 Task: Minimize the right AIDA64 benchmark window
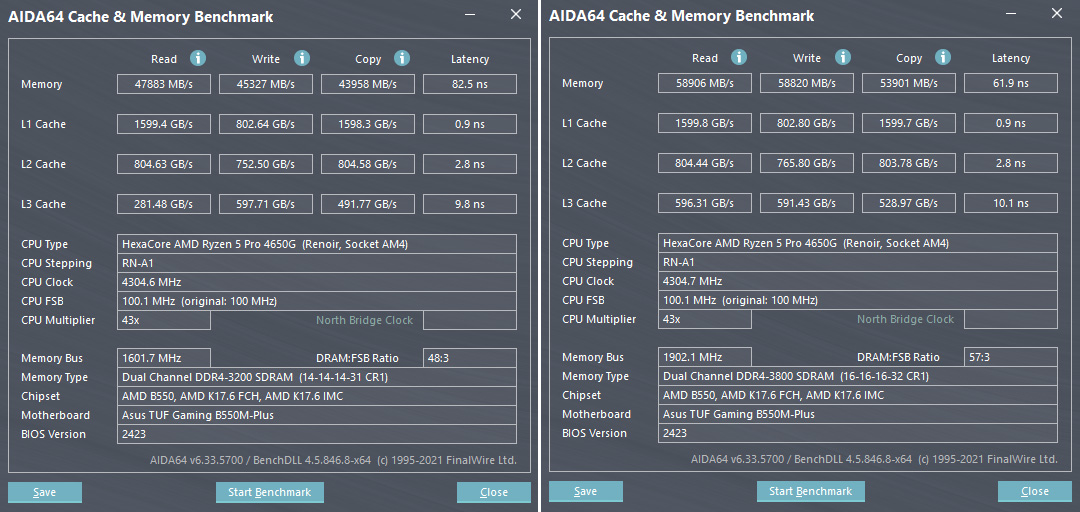[1010, 13]
